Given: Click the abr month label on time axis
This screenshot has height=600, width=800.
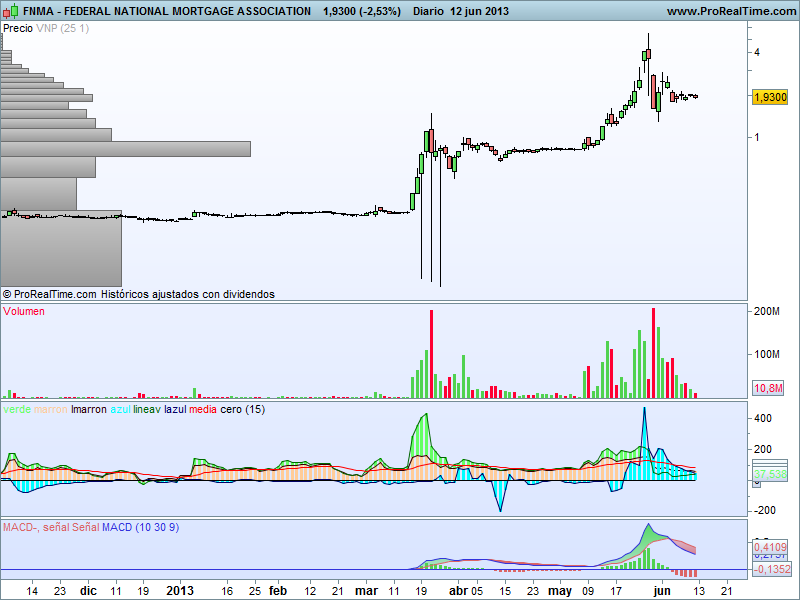Looking at the screenshot, I should click(x=459, y=590).
